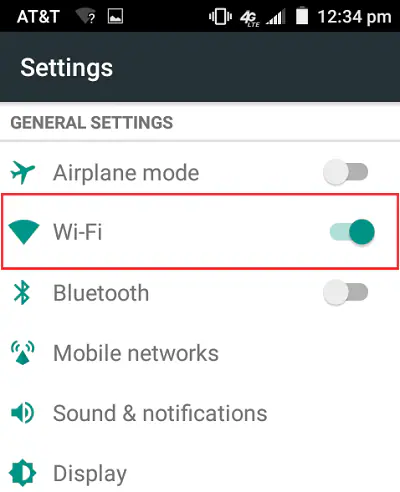400x492 pixels.
Task: Tap the 12:34 pm clock
Action: pos(354,17)
